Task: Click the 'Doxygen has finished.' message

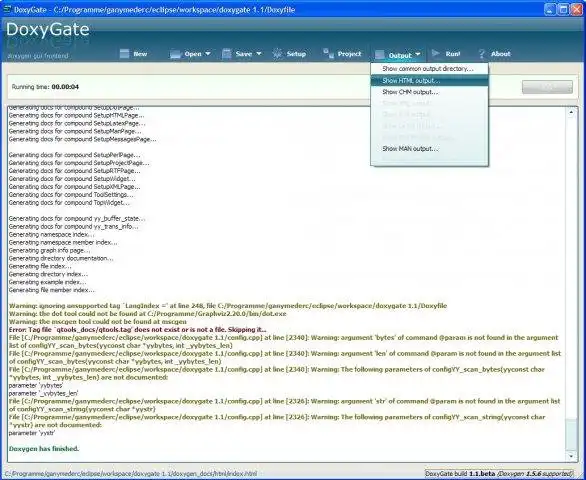Action: point(44,449)
